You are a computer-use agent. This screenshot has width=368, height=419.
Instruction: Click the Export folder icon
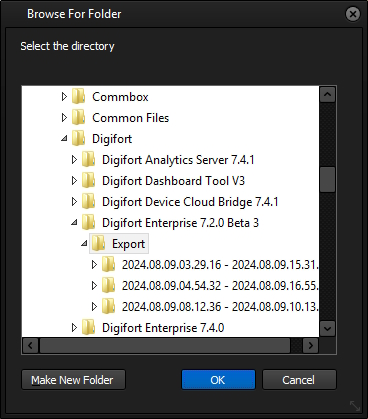pyautogui.click(x=99, y=244)
